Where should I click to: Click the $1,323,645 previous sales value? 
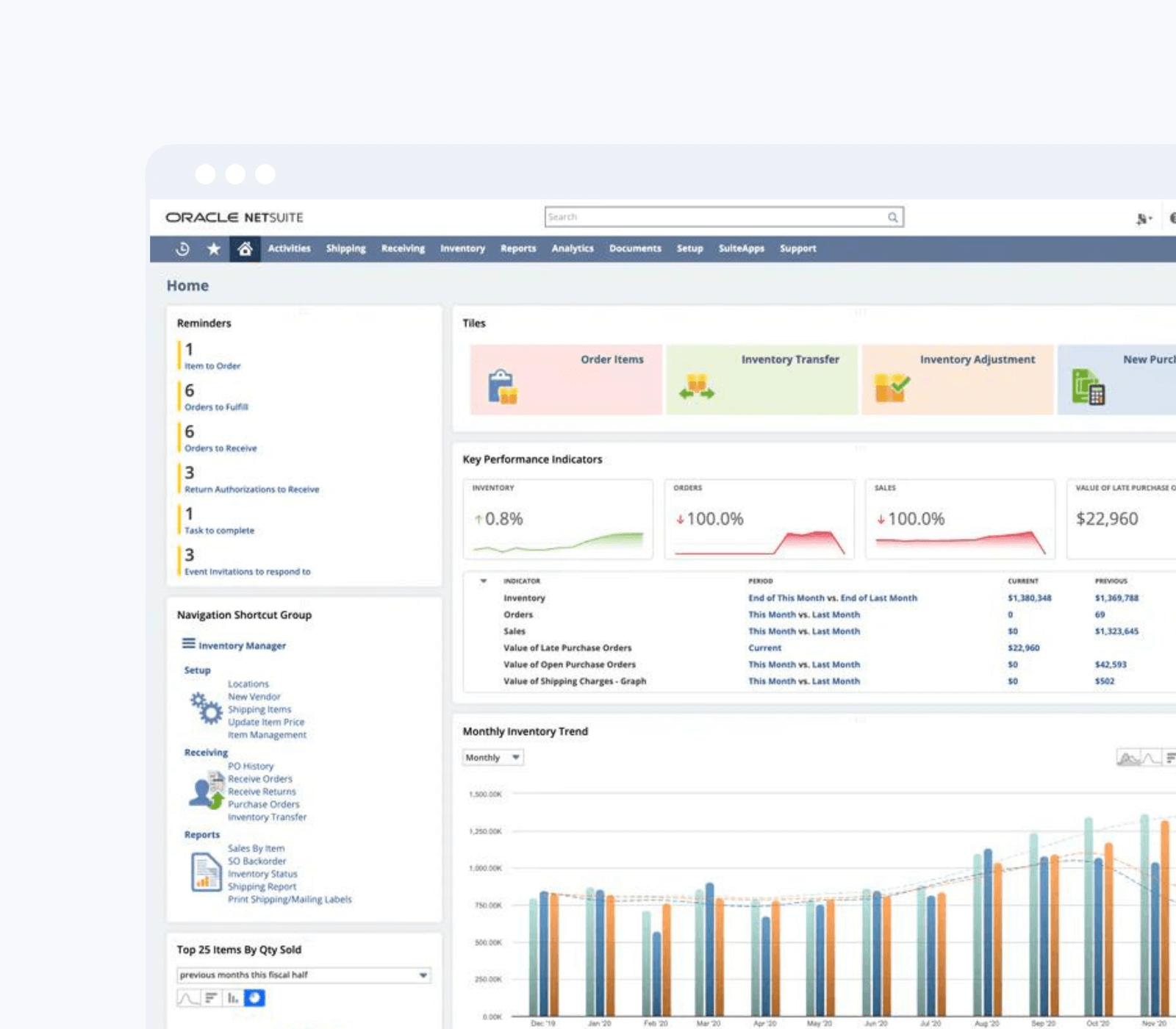coord(1116,631)
